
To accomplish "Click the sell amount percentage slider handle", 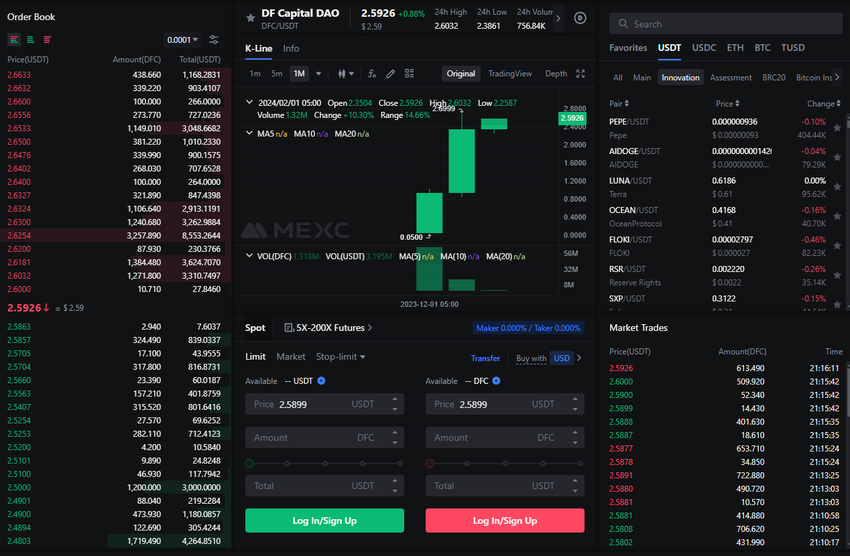I will click(x=430, y=463).
